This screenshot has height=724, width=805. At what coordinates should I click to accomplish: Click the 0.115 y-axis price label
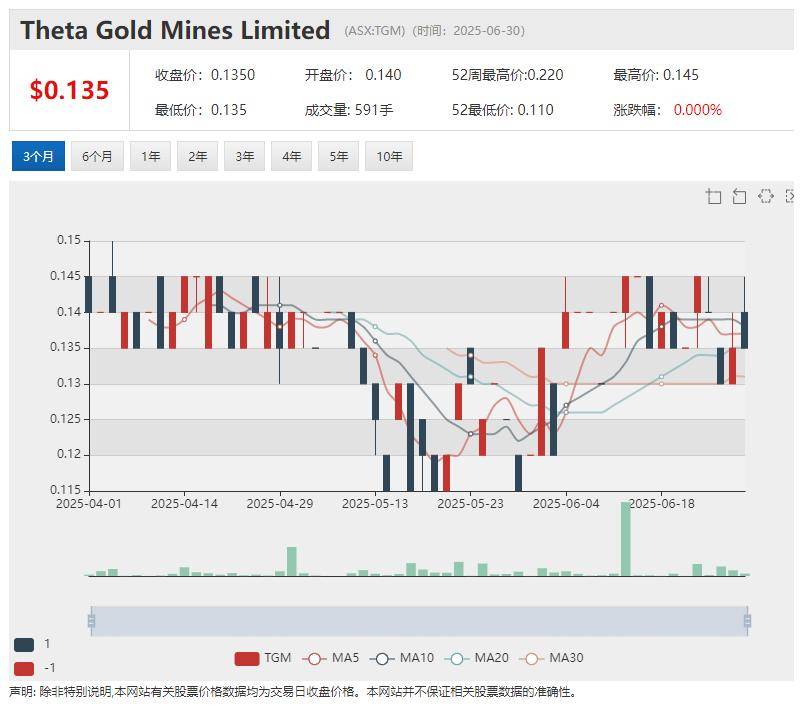point(66,490)
